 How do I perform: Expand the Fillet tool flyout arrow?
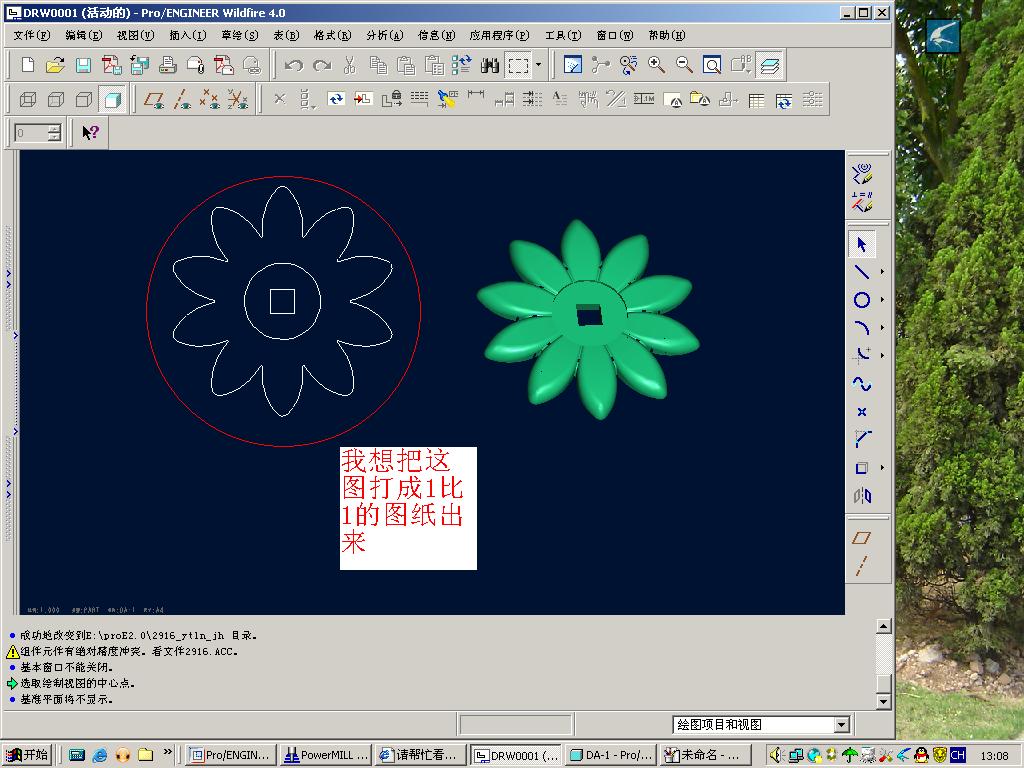pyautogui.click(x=882, y=355)
